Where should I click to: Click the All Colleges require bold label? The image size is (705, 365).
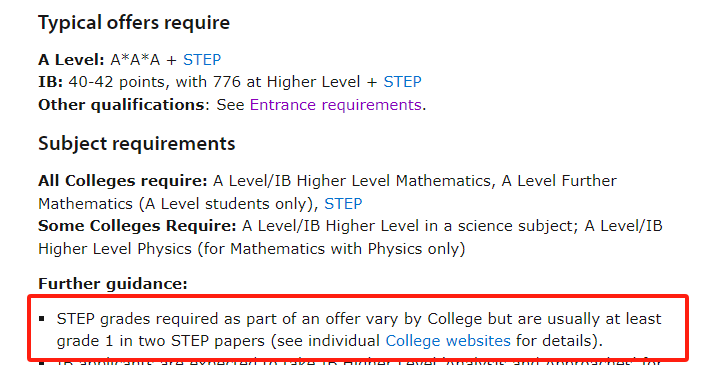[123, 181]
